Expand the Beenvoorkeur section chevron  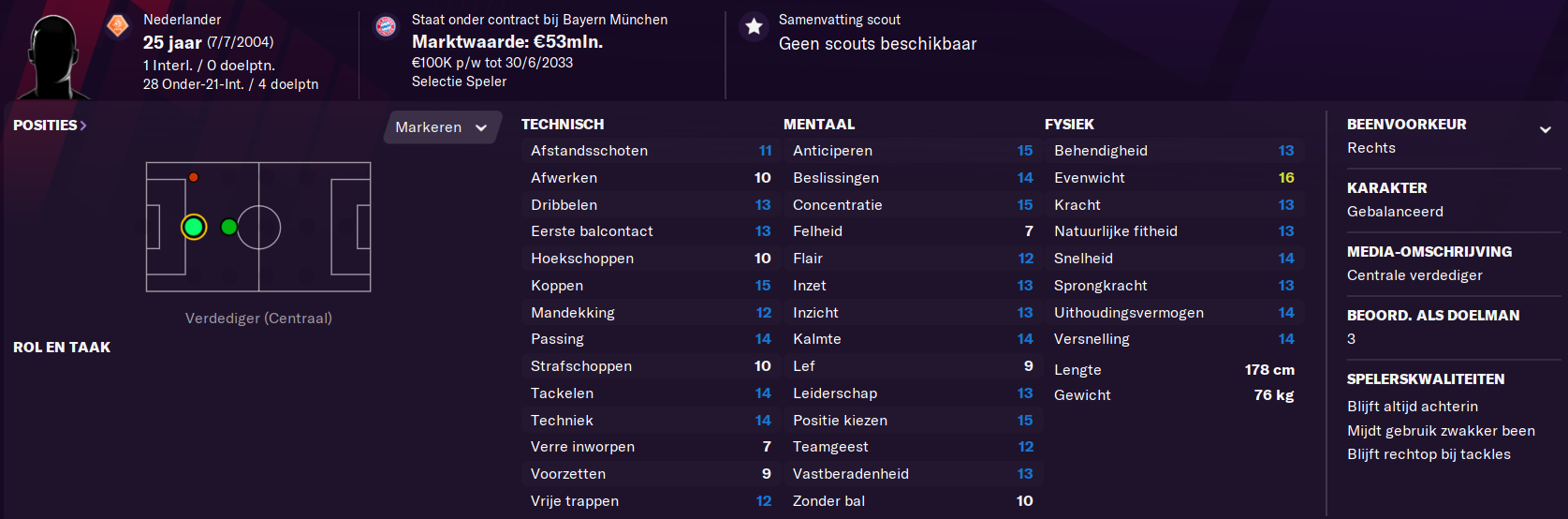pyautogui.click(x=1546, y=130)
